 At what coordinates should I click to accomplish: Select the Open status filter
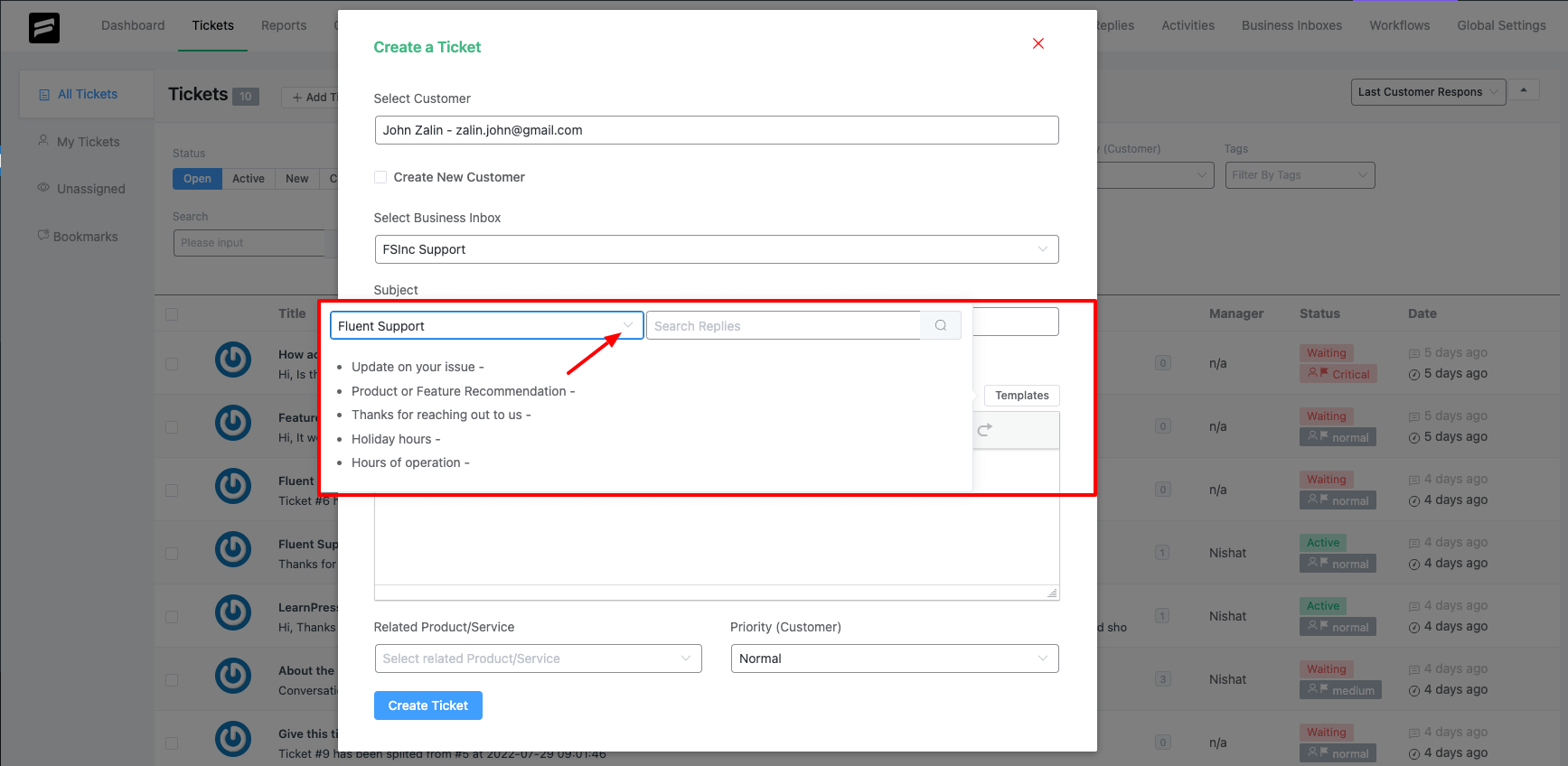(x=197, y=179)
